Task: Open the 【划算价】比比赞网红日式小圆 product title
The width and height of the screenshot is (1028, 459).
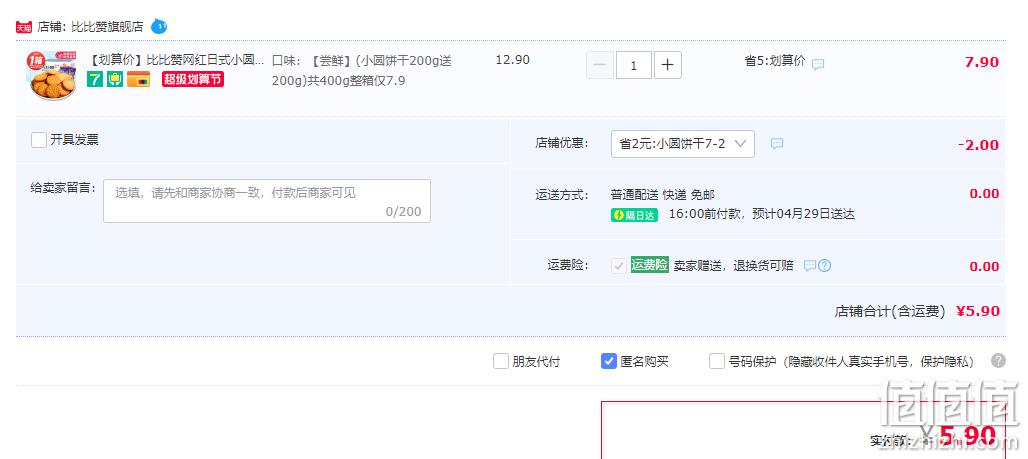Action: point(176,60)
